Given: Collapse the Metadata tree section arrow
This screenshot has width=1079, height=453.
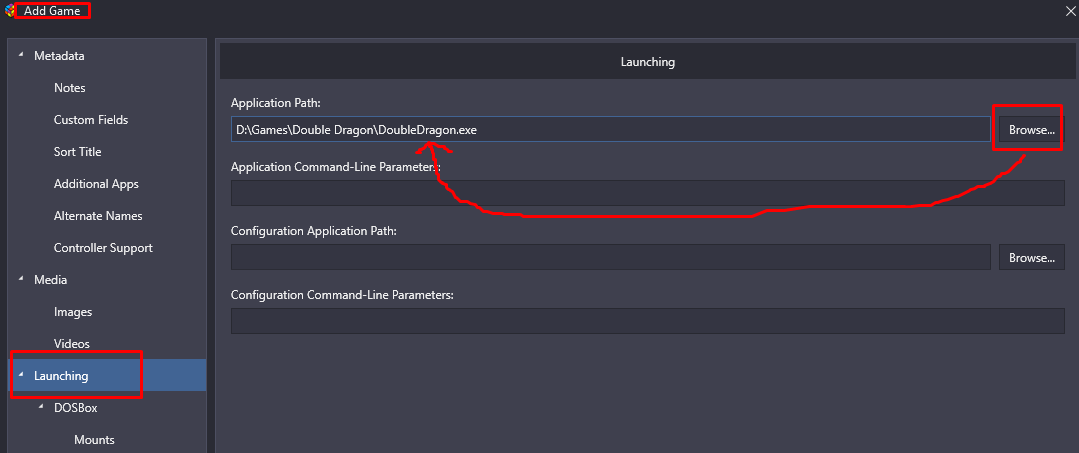Looking at the screenshot, I should tap(20, 55).
